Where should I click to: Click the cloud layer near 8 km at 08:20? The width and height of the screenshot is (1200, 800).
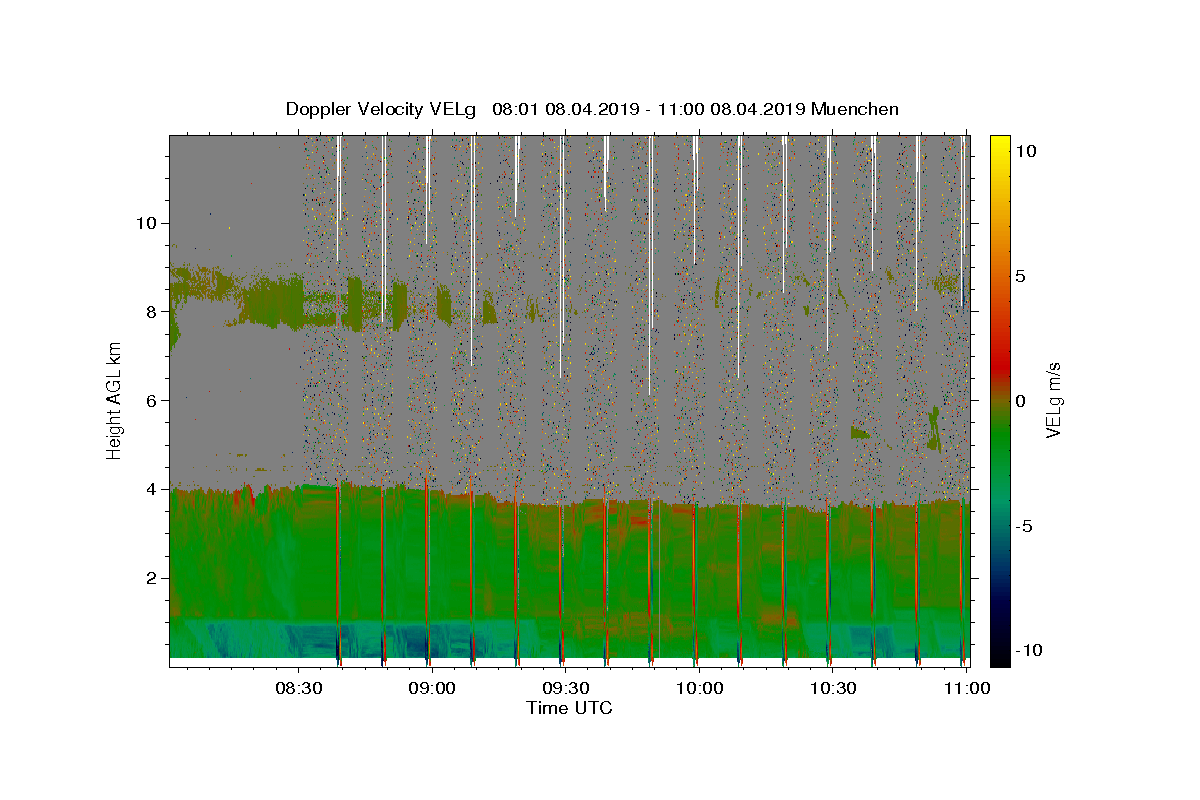point(270,303)
